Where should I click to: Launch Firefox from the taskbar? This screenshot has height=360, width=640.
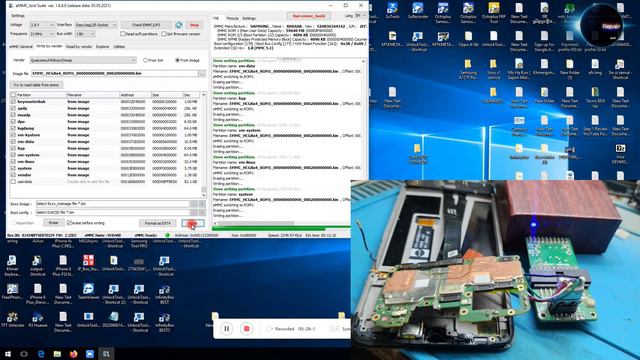pos(73,354)
